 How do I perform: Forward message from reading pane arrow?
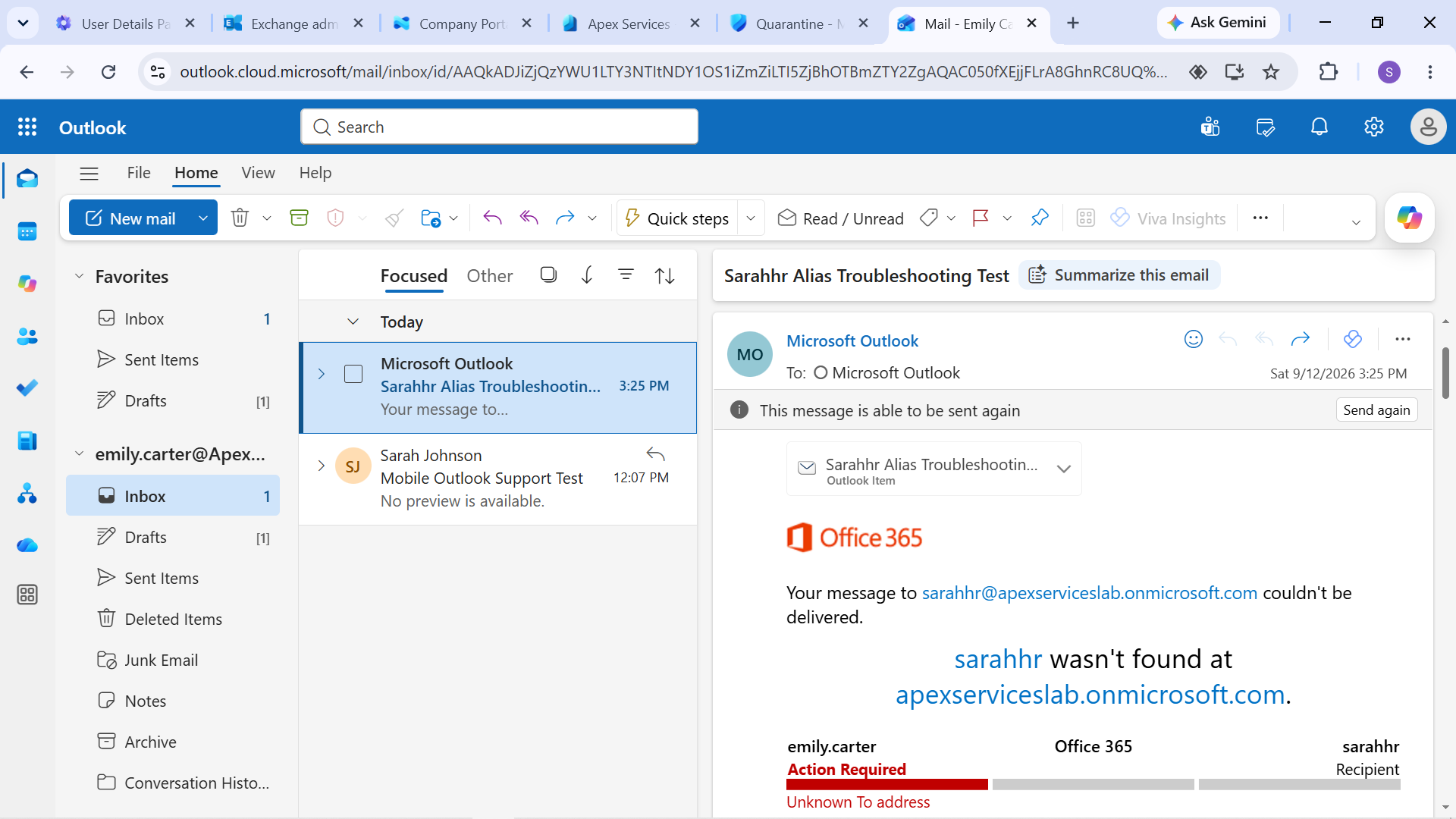(x=1301, y=339)
